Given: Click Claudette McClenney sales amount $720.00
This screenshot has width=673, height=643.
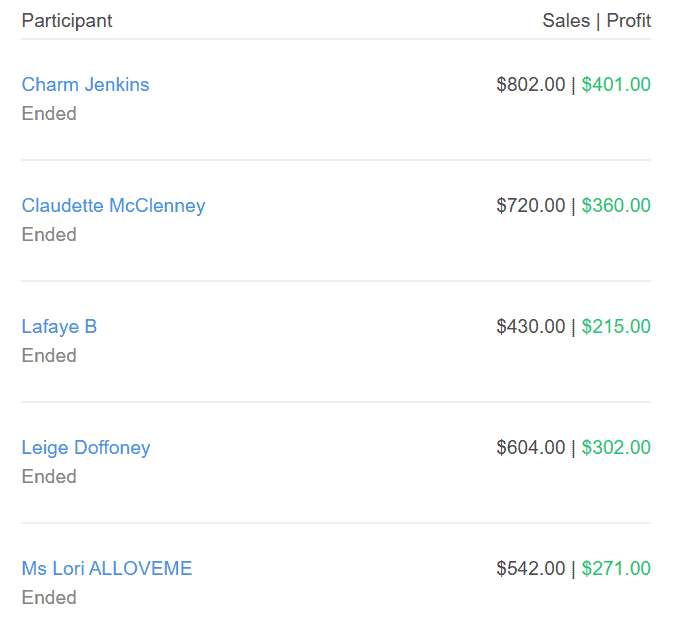Looking at the screenshot, I should point(531,206).
